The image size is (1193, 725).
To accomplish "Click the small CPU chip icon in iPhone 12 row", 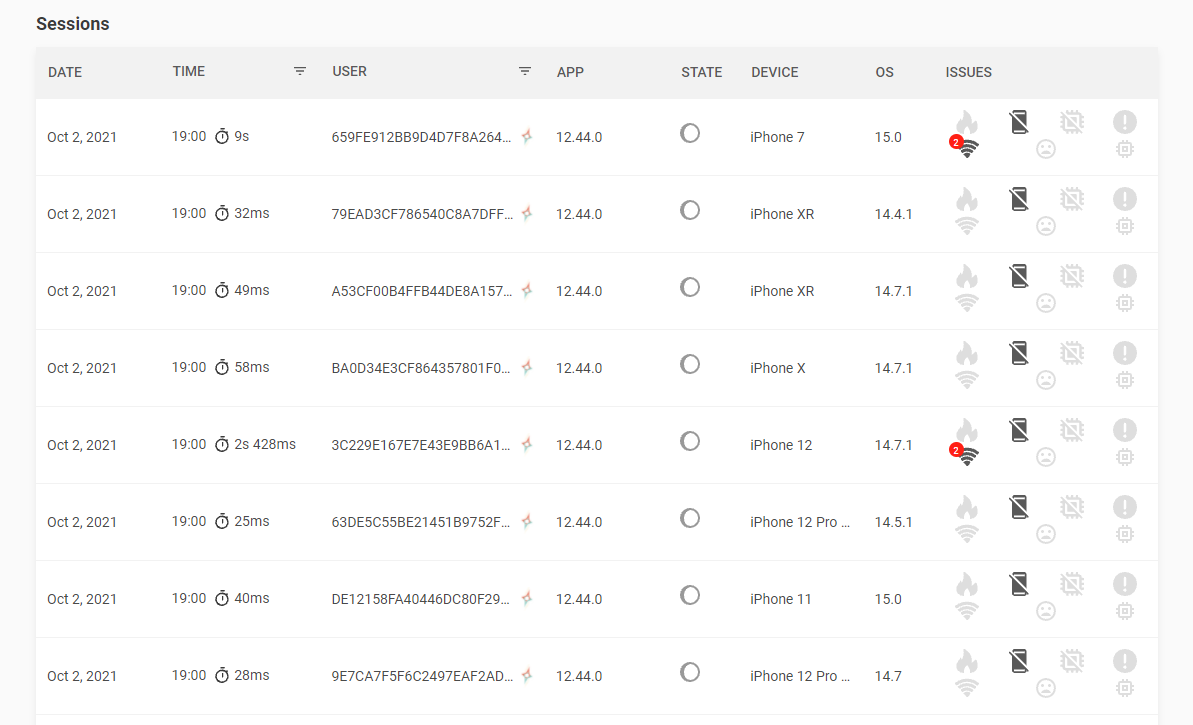I will coord(1125,456).
